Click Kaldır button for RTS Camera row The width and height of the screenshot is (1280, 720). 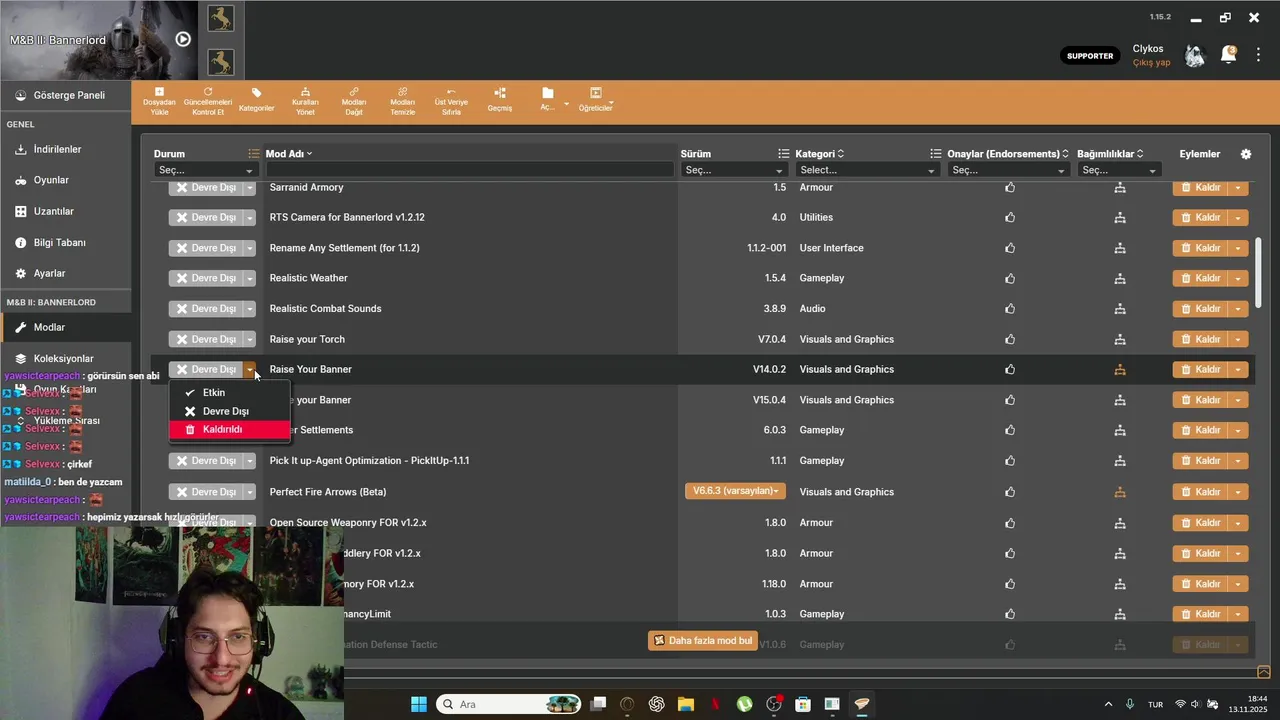click(1201, 217)
